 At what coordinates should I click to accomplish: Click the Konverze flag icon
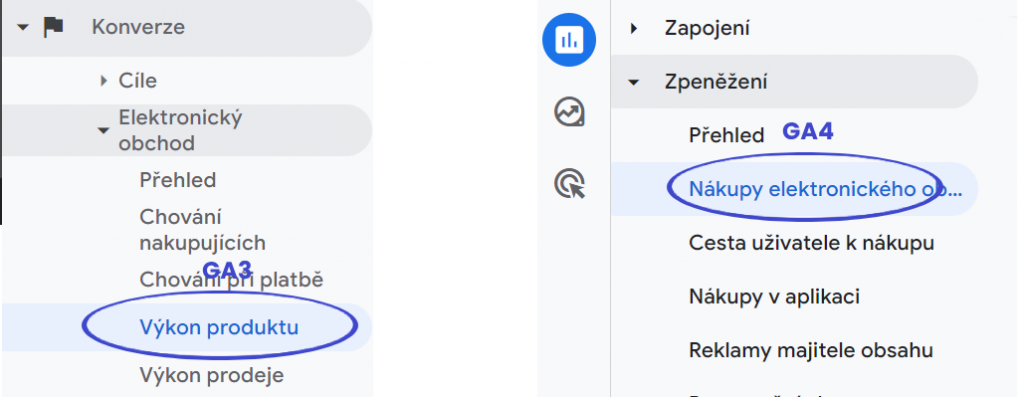53,27
